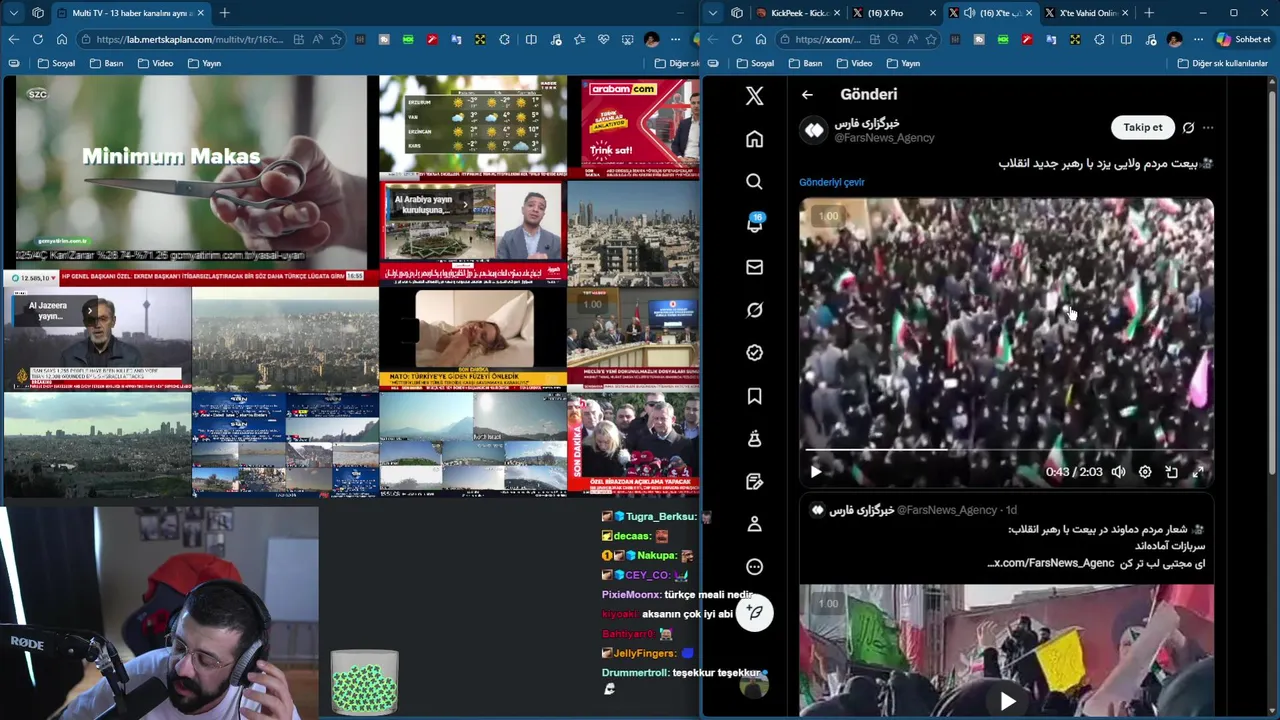Select the Multi TV tab in left window
Screen dimensions: 1280x720
(x=130, y=13)
